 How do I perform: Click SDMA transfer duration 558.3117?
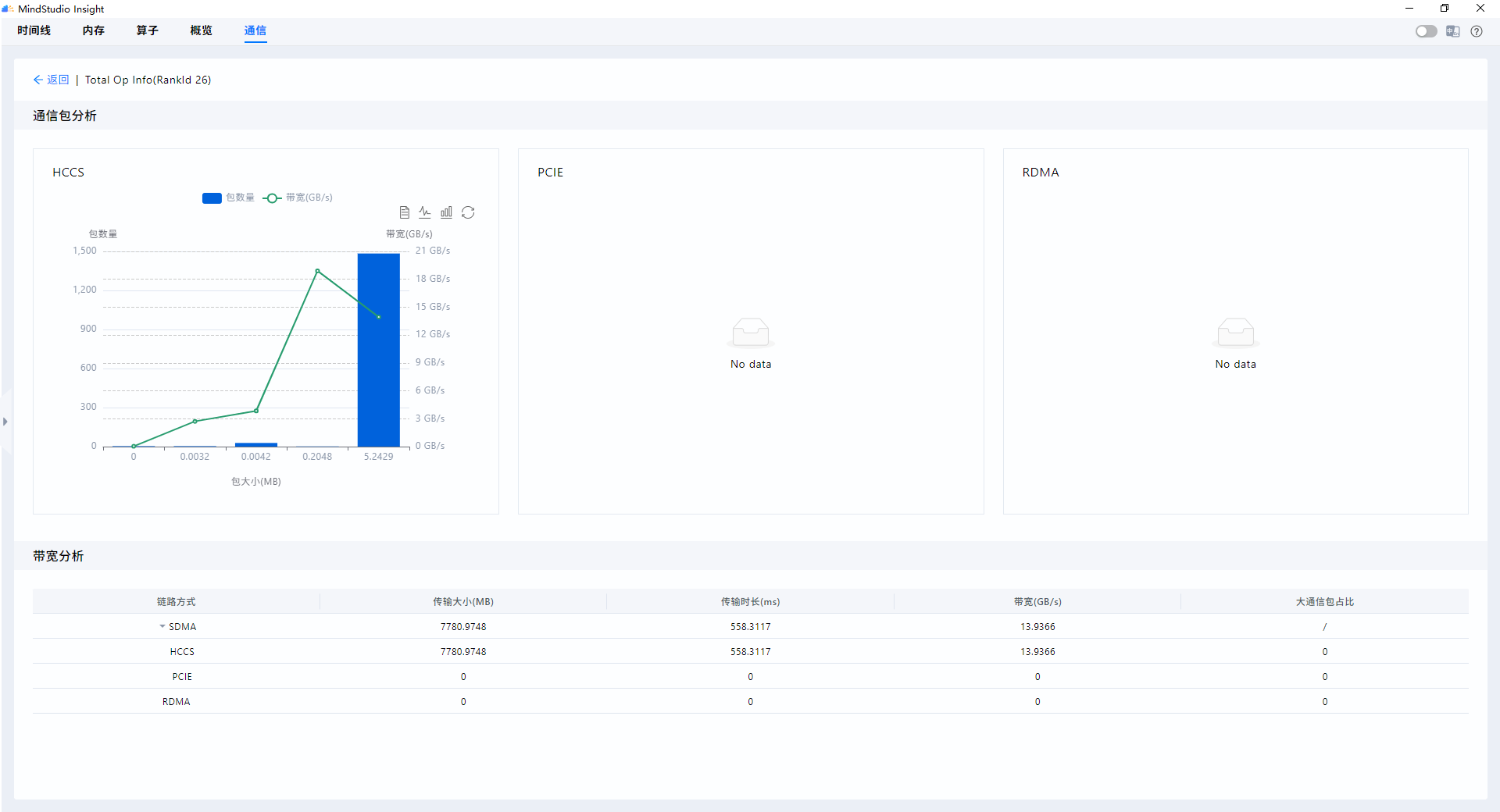coord(751,626)
